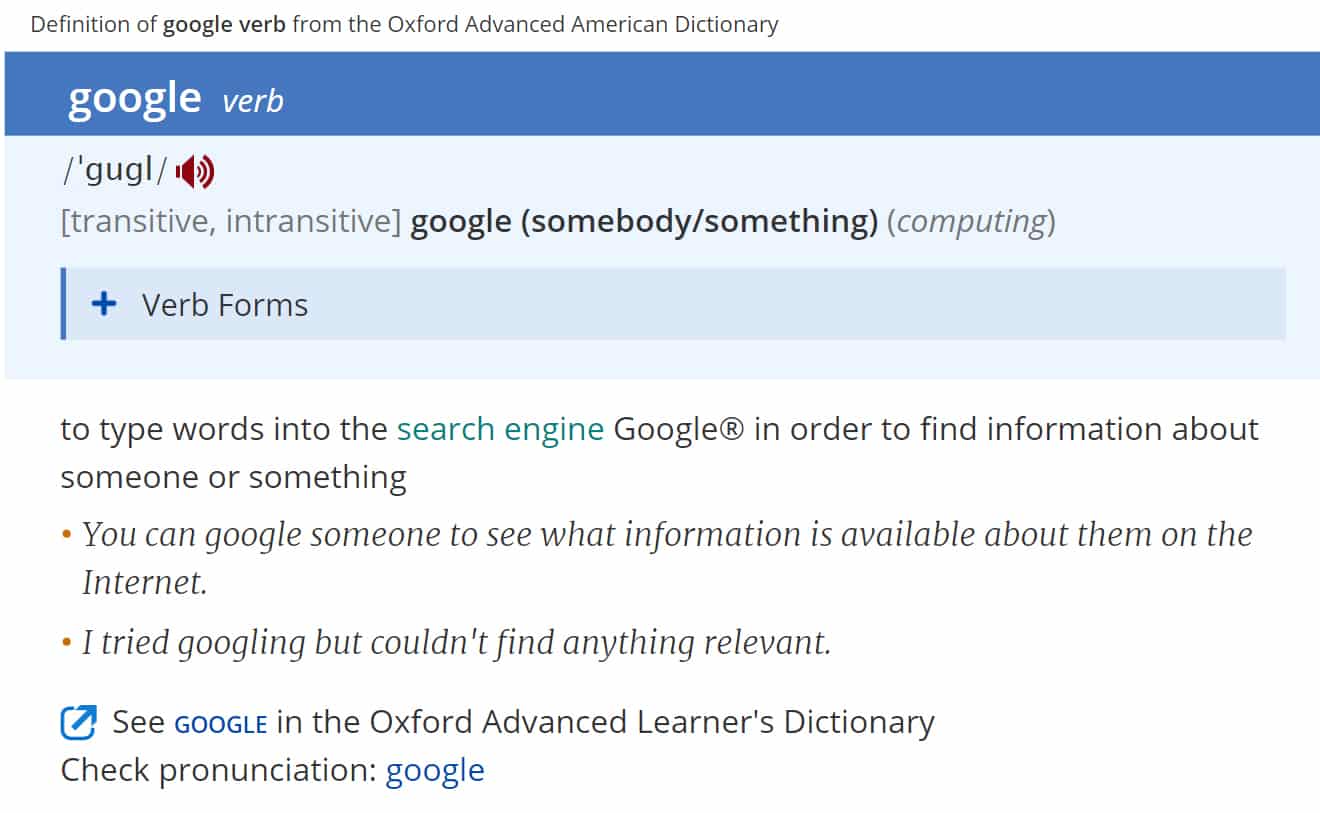
Task: Follow the GOOGLE link to Learner's Dictionary
Action: tap(220, 723)
